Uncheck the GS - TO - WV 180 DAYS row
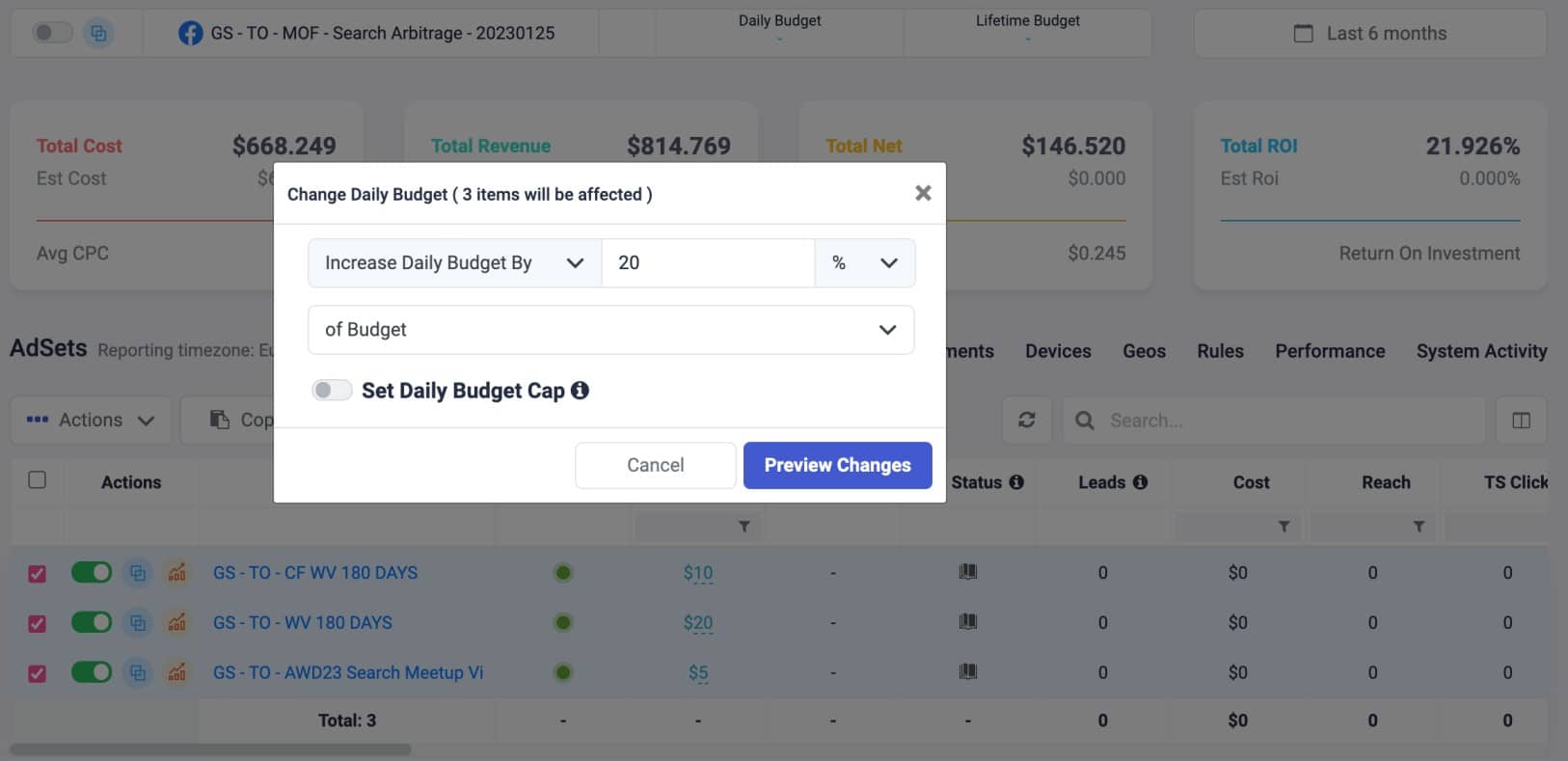Image resolution: width=1568 pixels, height=761 pixels. pyautogui.click(x=37, y=623)
